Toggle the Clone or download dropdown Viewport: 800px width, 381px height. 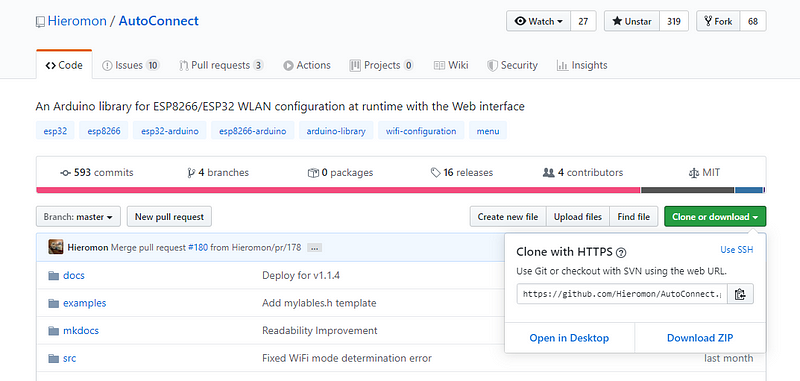click(715, 217)
